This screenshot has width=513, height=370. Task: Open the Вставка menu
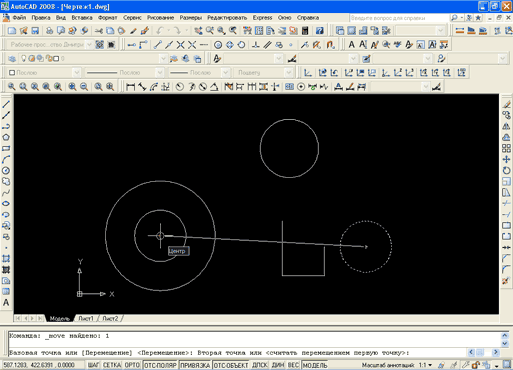pyautogui.click(x=82, y=18)
